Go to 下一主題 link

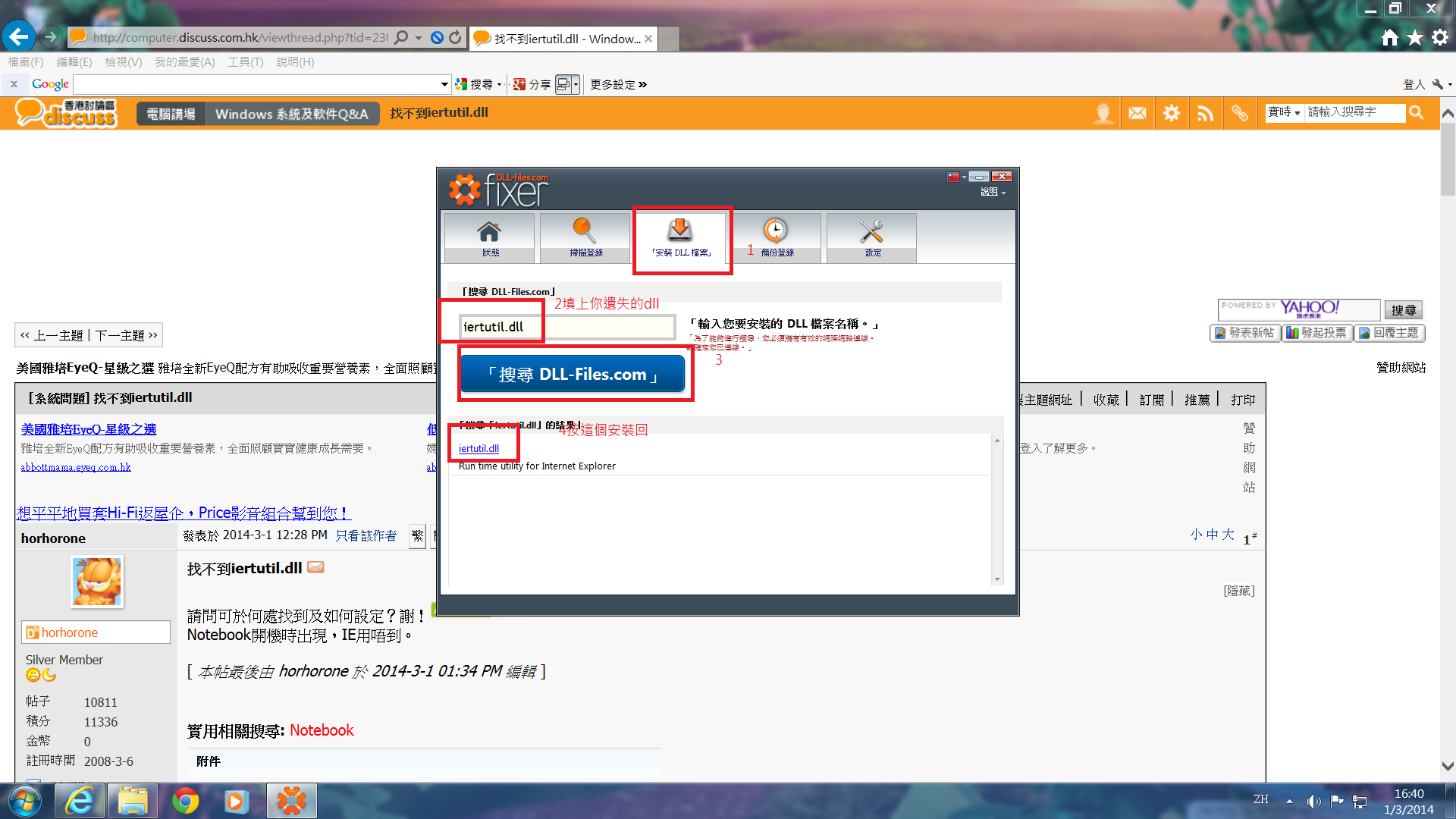coord(120,335)
